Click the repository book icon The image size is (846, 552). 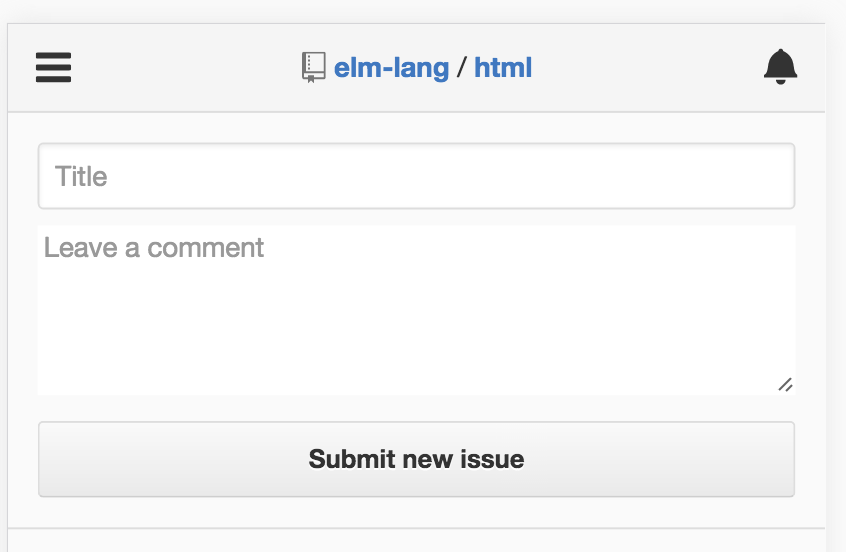pos(313,67)
